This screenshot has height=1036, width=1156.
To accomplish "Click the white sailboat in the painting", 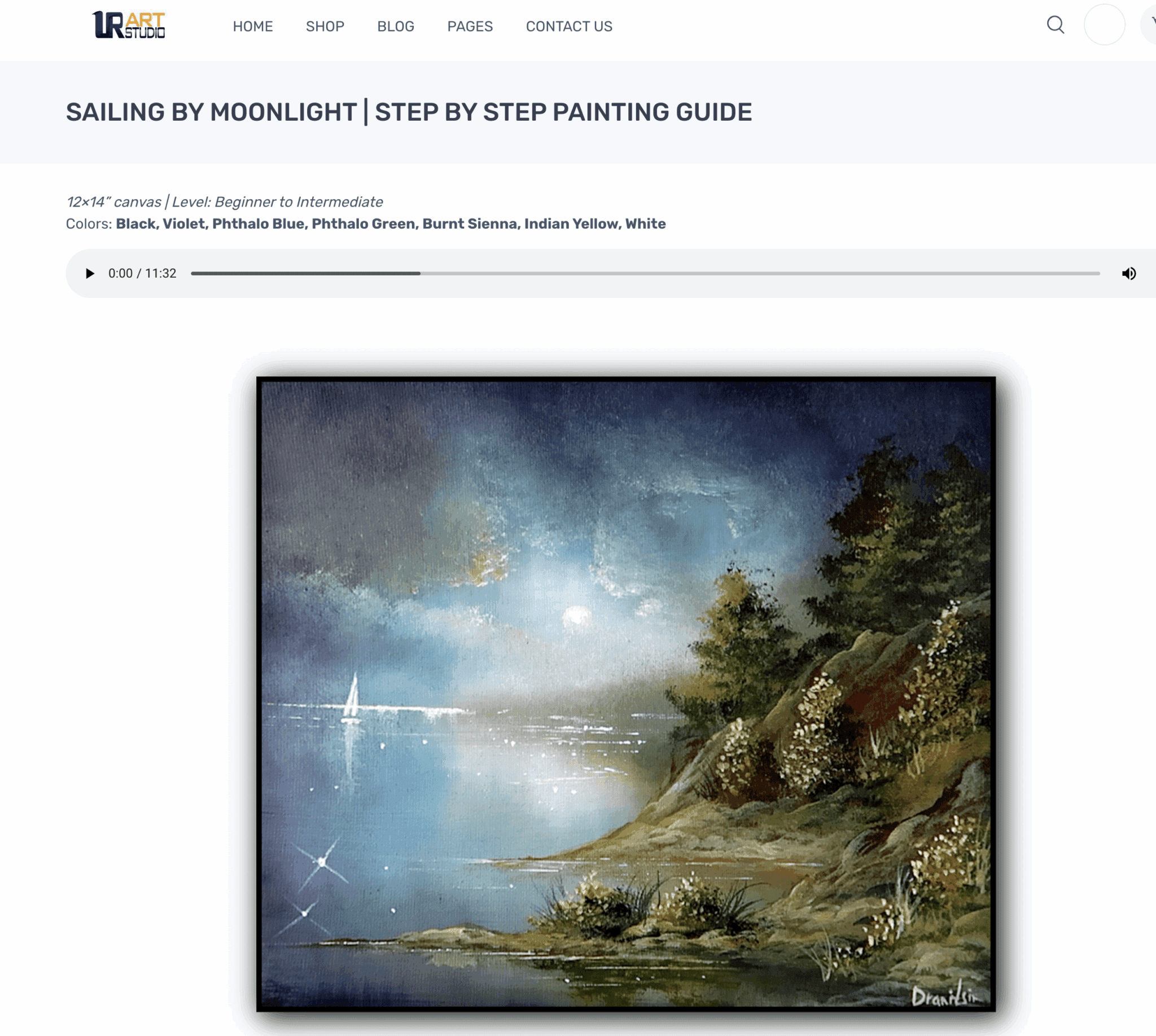I will [x=352, y=697].
